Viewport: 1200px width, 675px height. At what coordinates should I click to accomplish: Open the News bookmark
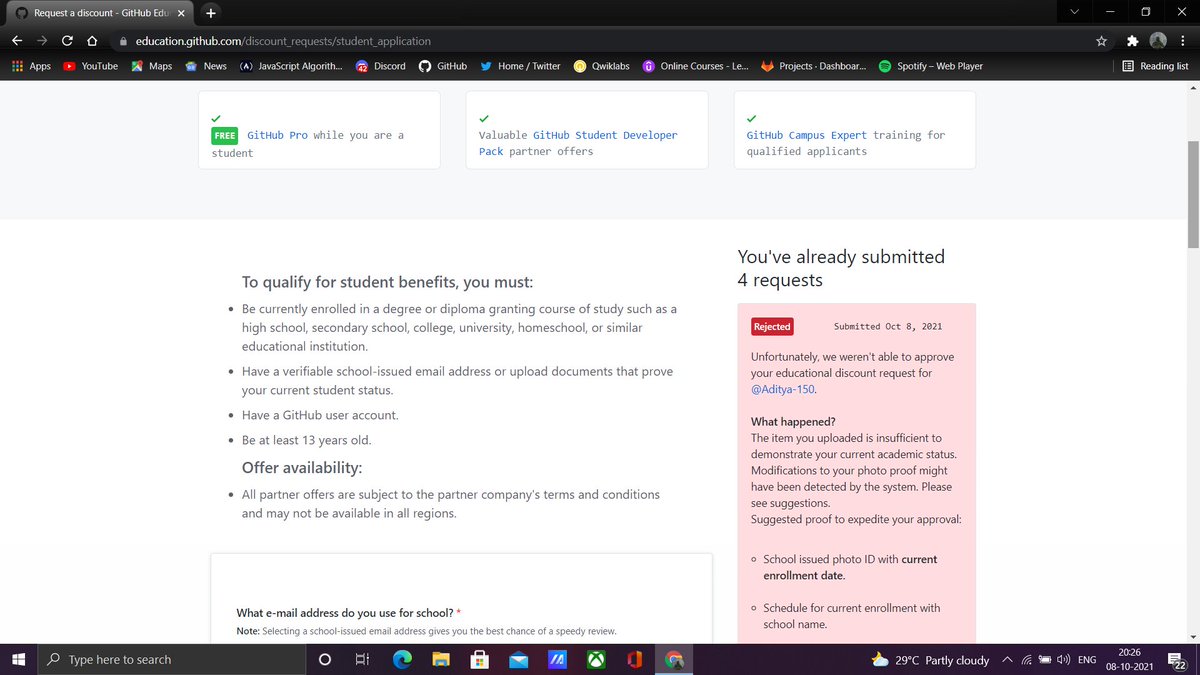[205, 66]
